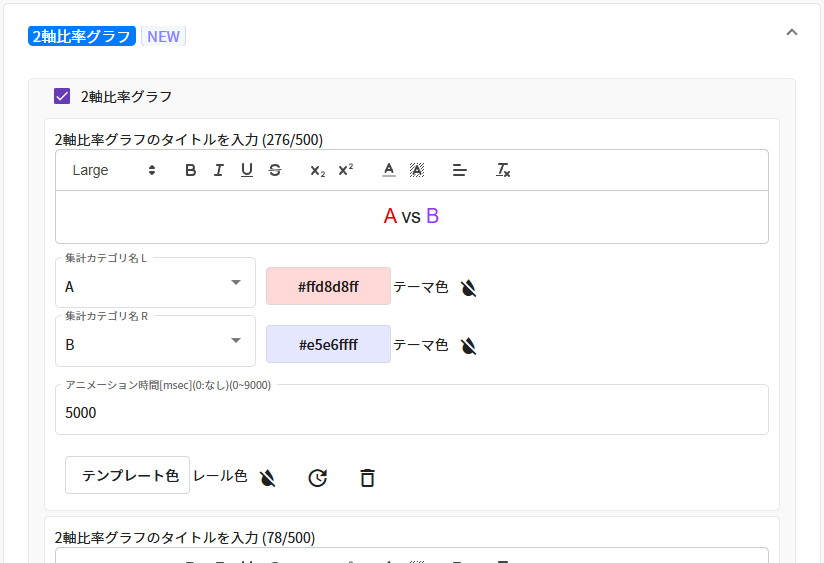
Task: Open the 集計カテゴリ名 L dropdown
Action: 156,283
